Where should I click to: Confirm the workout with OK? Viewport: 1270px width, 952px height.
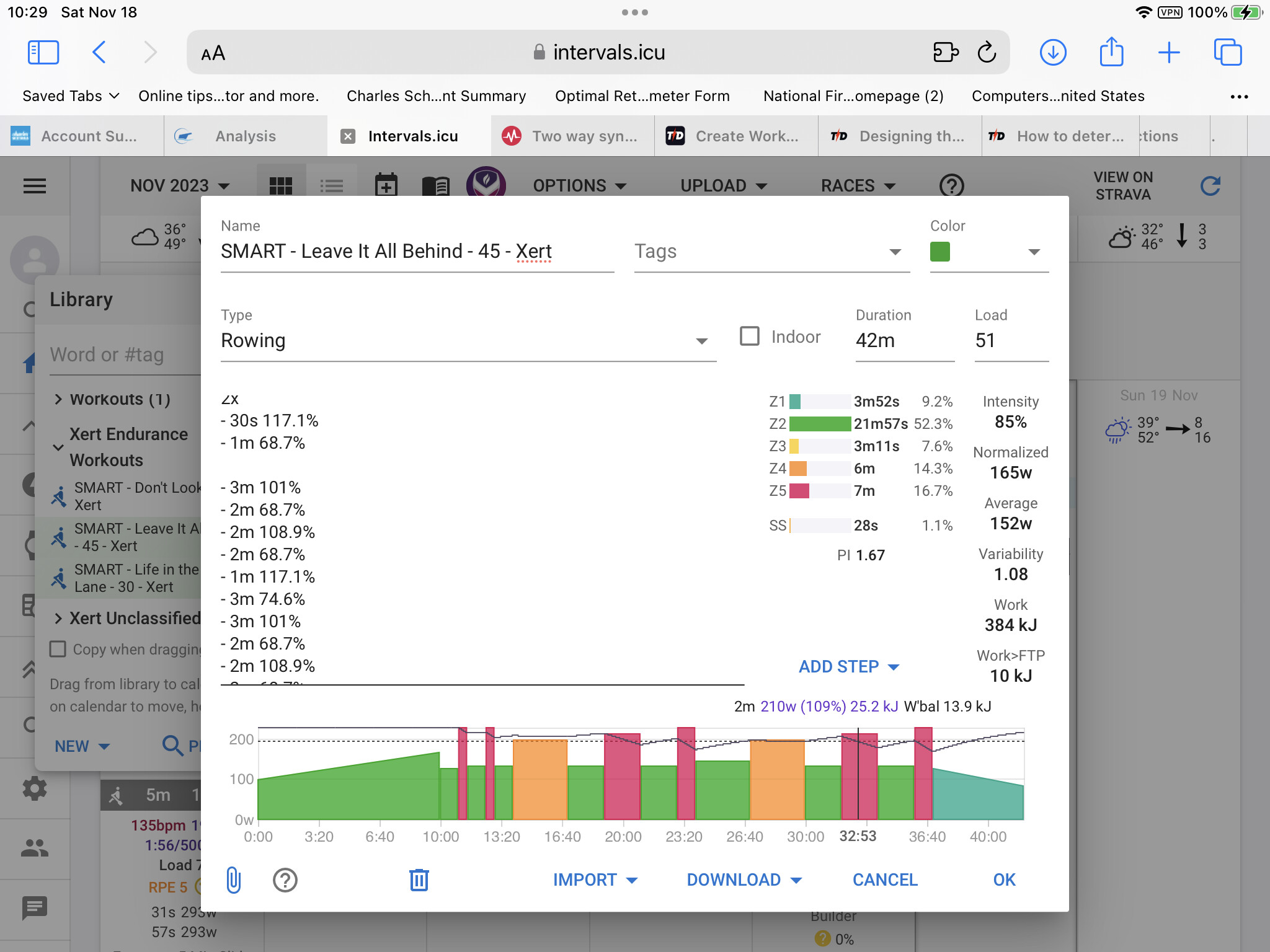(1005, 880)
